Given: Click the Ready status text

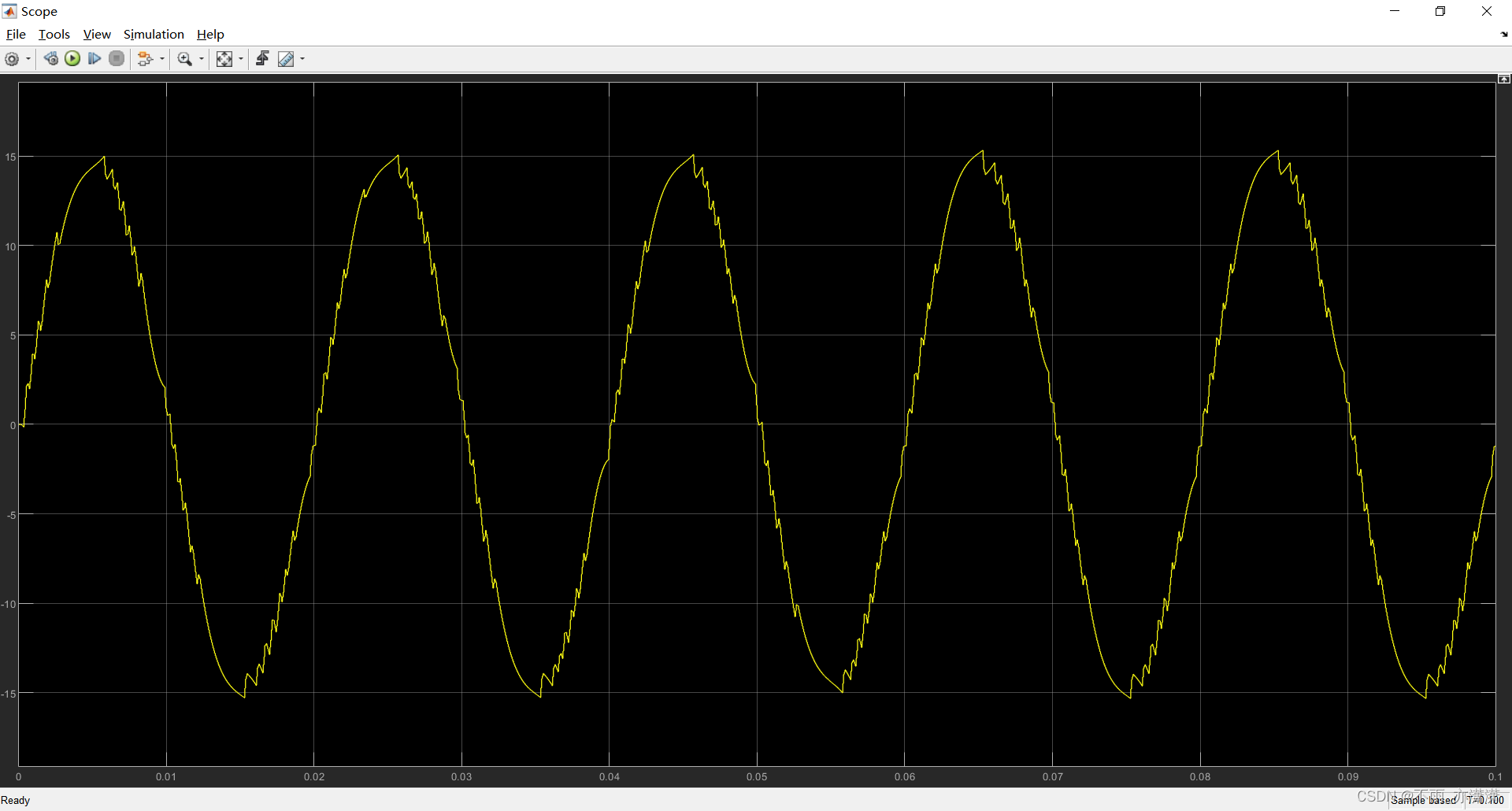Looking at the screenshot, I should click(16, 800).
